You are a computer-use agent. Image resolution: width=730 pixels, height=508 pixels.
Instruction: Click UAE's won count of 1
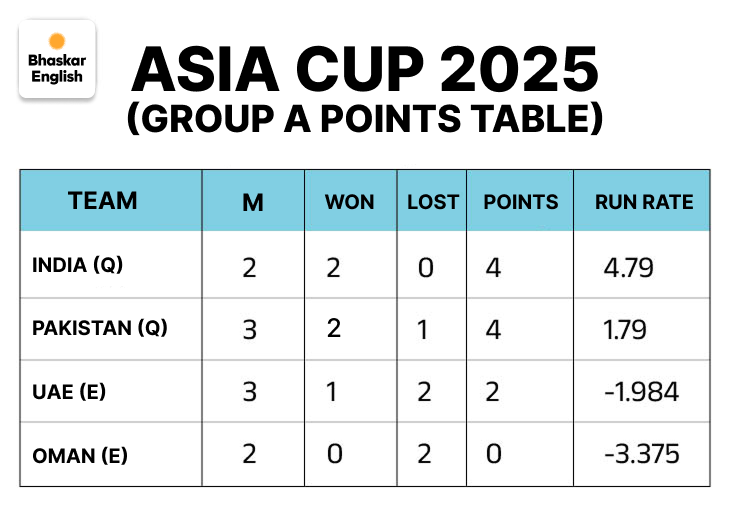[x=334, y=391]
